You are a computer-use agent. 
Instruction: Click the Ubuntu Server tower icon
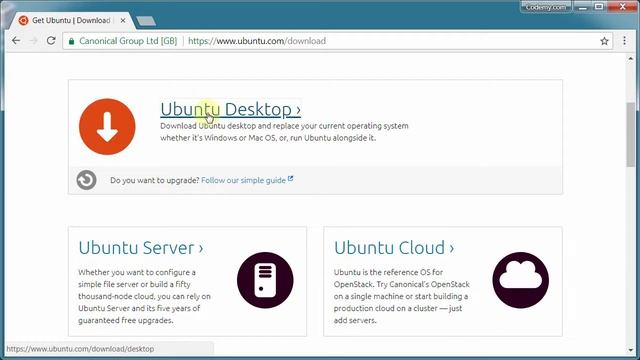pyautogui.click(x=265, y=280)
